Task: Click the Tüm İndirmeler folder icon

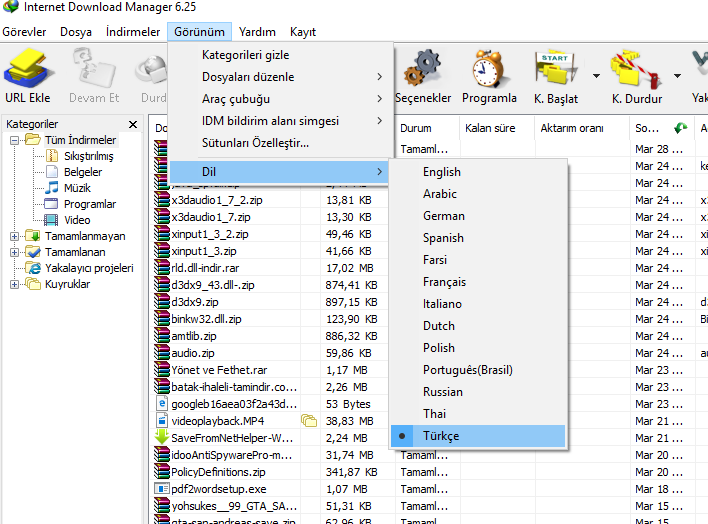Action: click(33, 140)
